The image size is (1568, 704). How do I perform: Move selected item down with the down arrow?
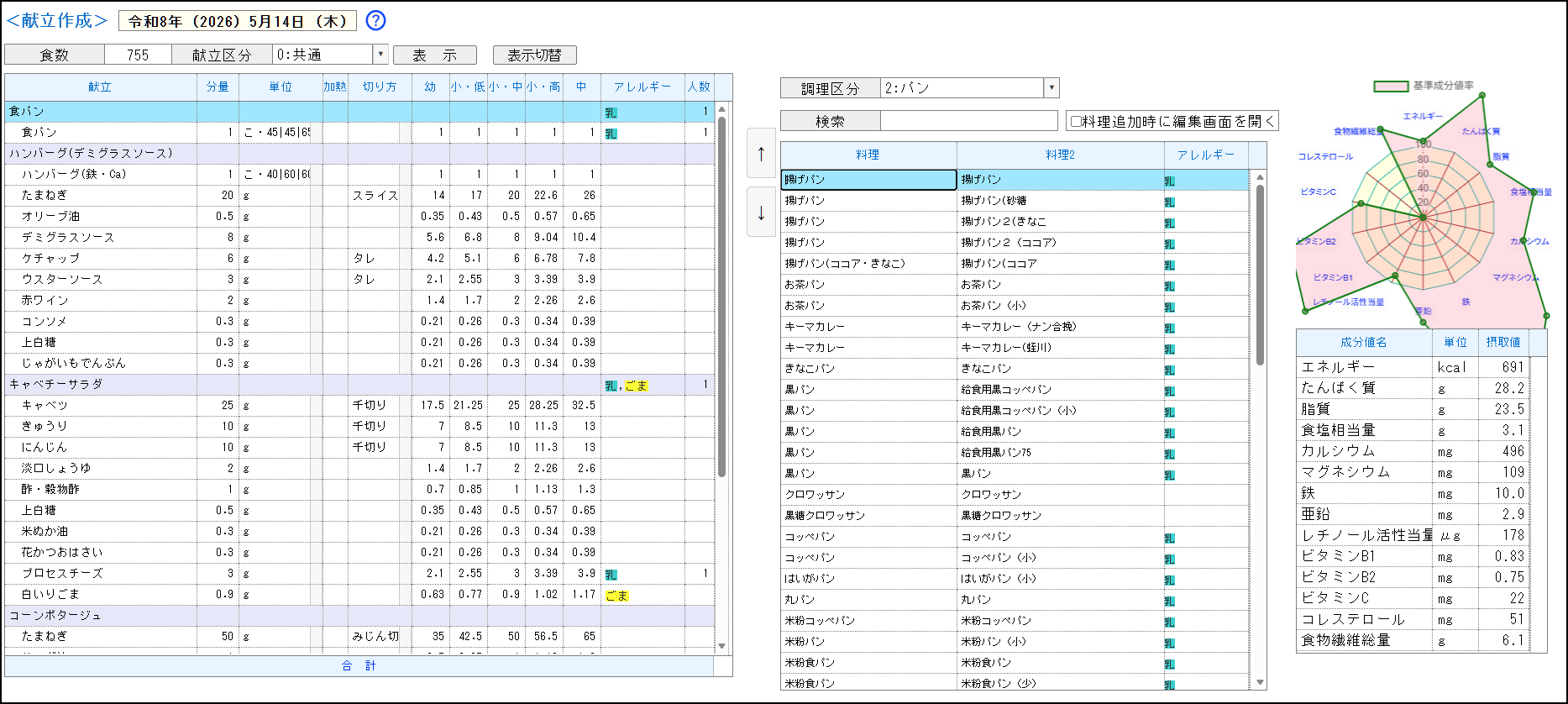point(761,213)
